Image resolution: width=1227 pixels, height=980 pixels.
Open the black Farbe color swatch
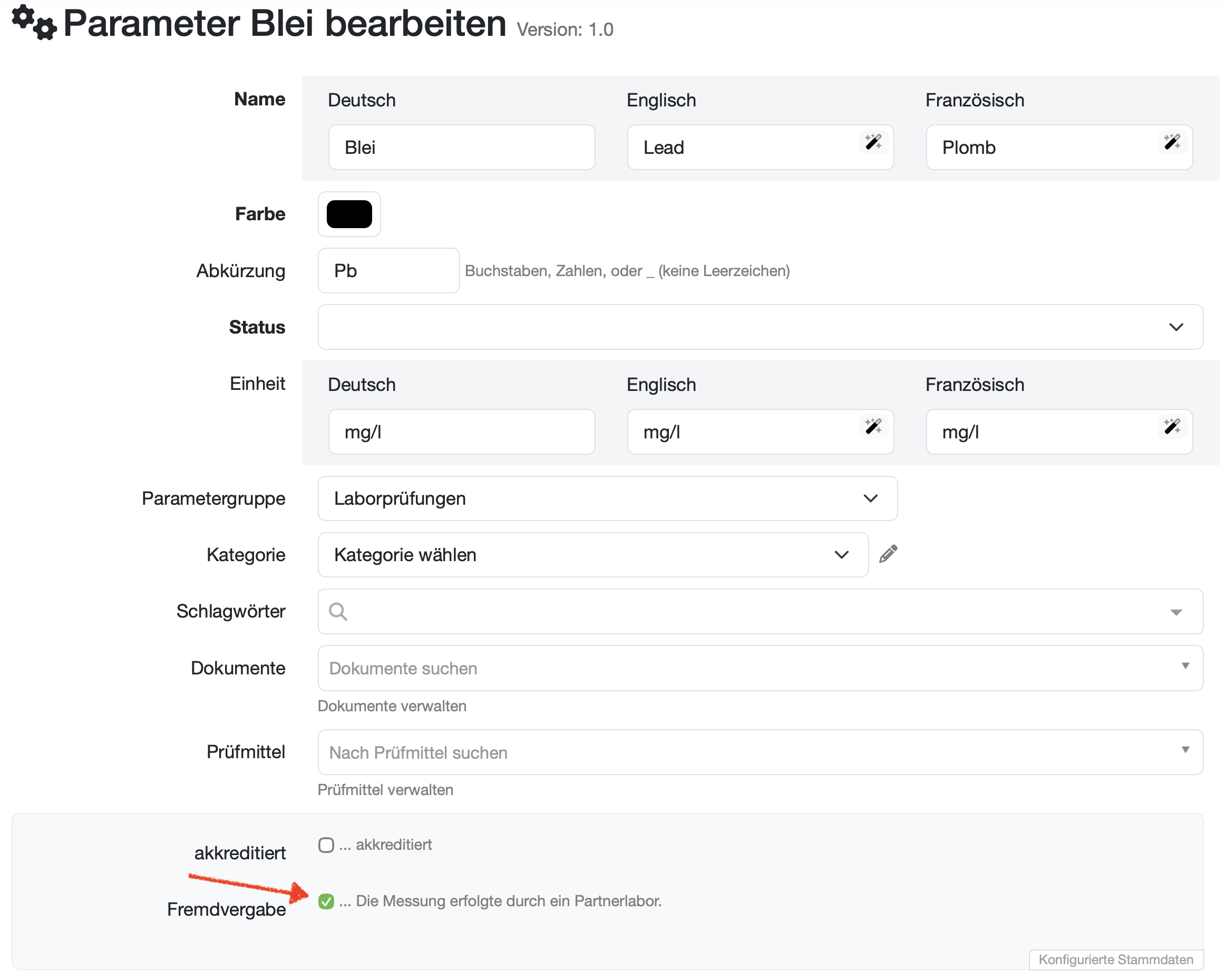[349, 214]
